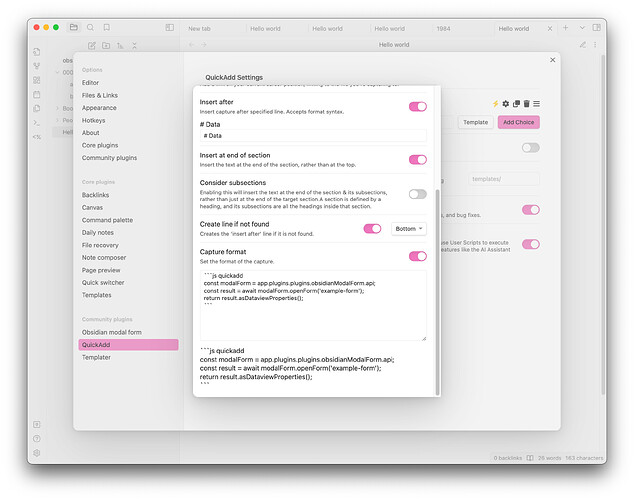Disable the Insert after toggle
This screenshot has height=500, width=634.
click(418, 107)
